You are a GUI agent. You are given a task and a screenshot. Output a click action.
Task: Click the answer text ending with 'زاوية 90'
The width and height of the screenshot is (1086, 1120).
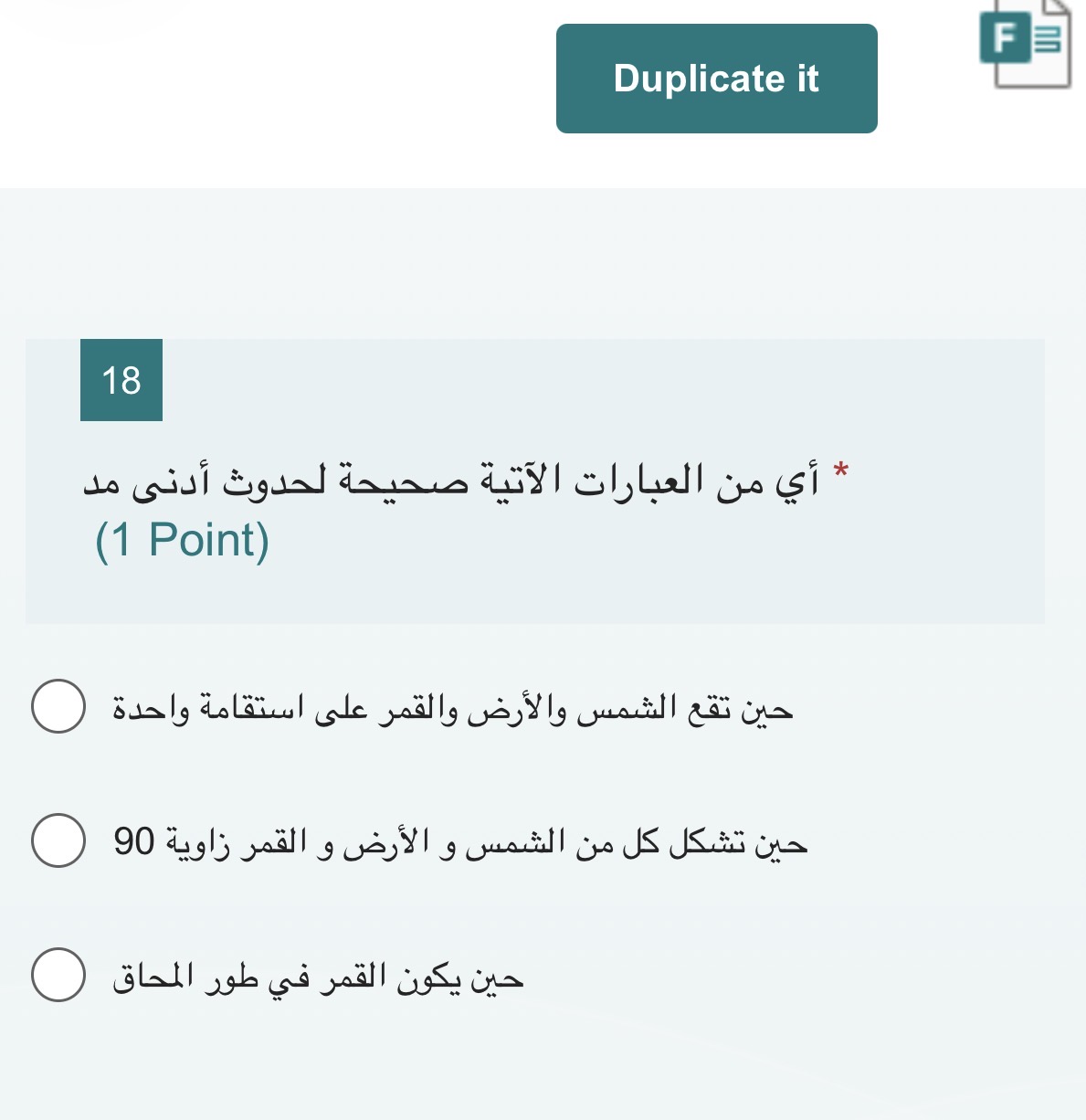460,842
